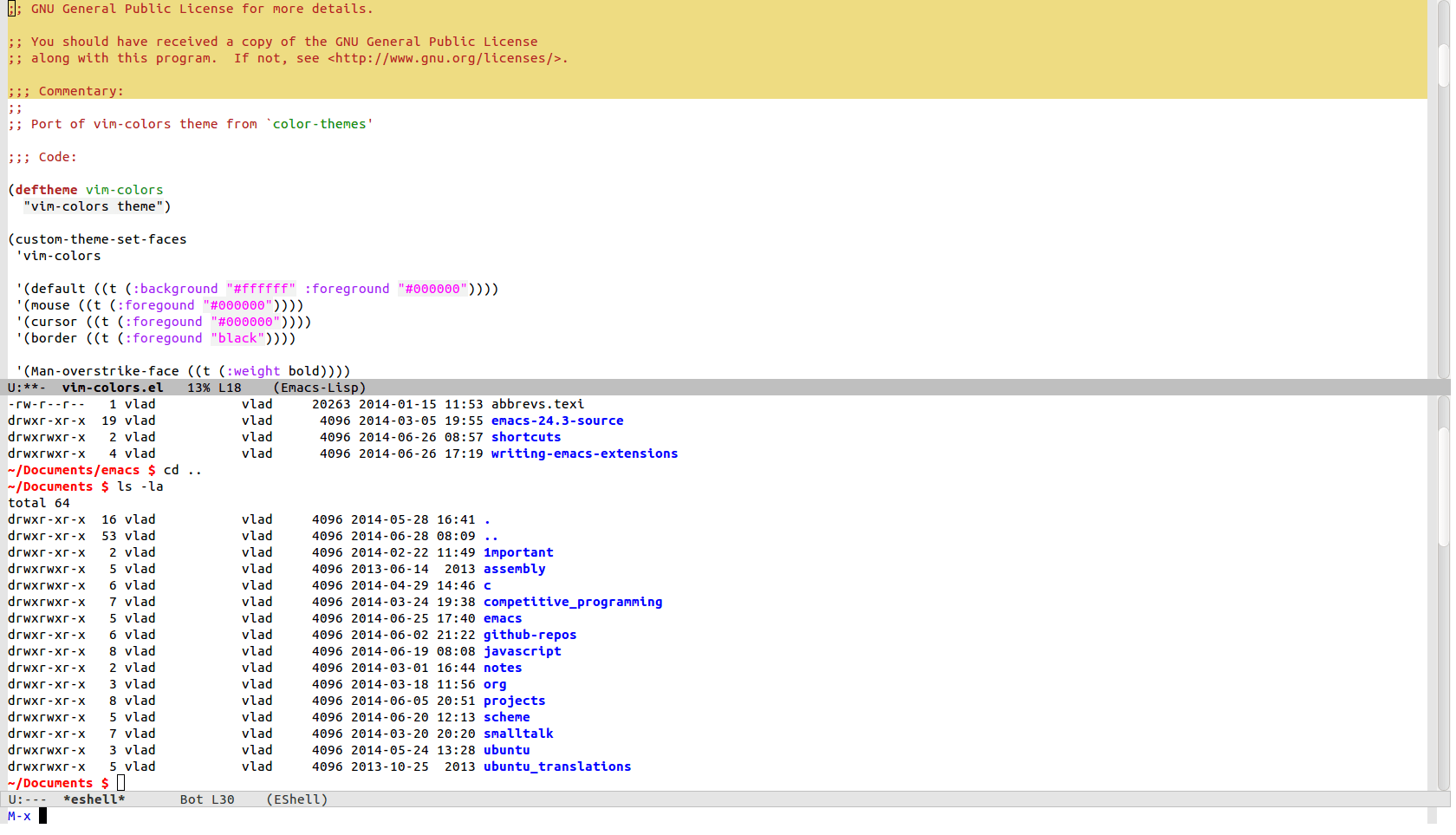Open the competitive_programming folder entry
The height and width of the screenshot is (835, 1456).
[x=574, y=602]
